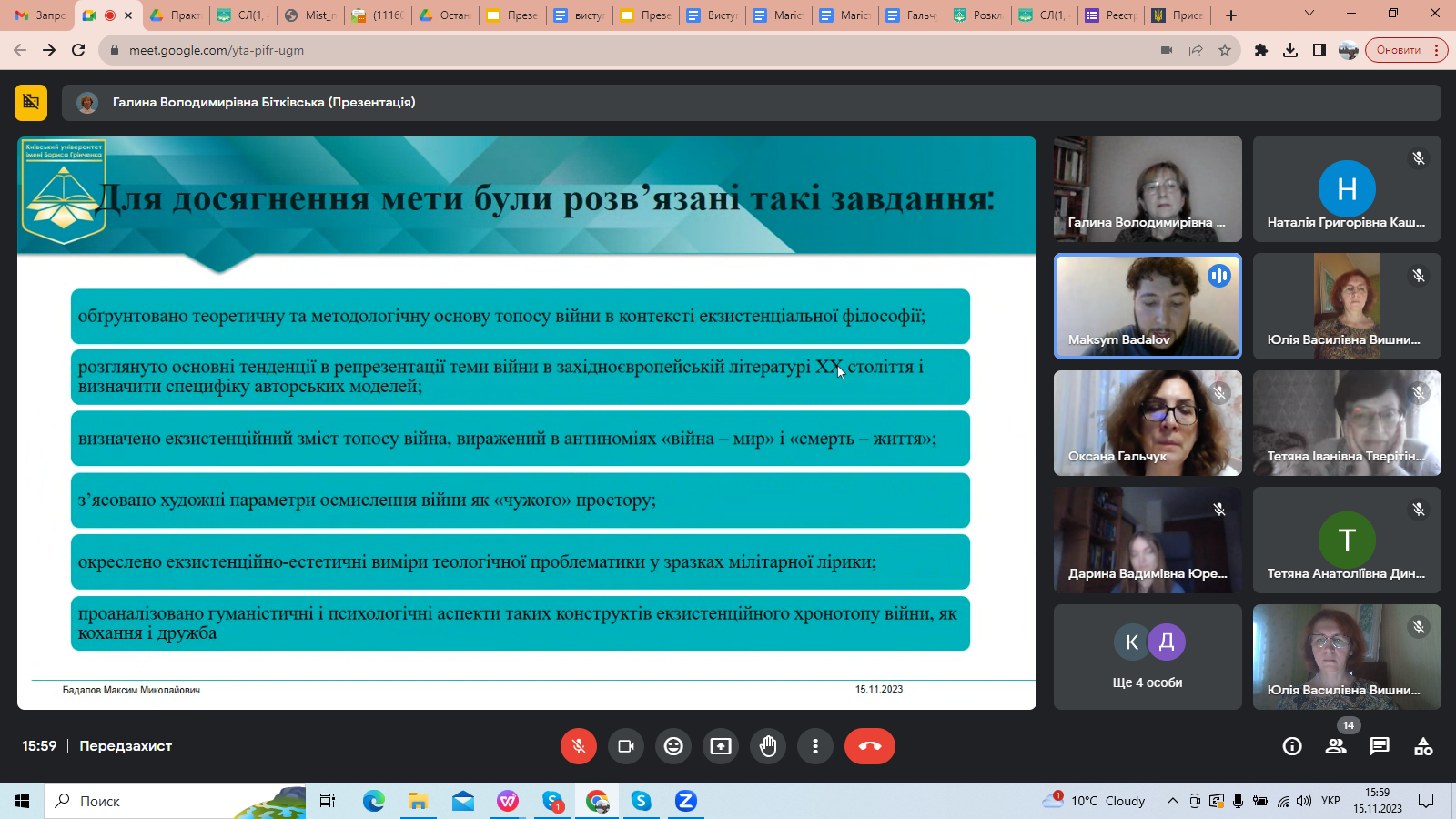Show the participants list panel
Image resolution: width=1456 pixels, height=819 pixels.
tap(1336, 746)
